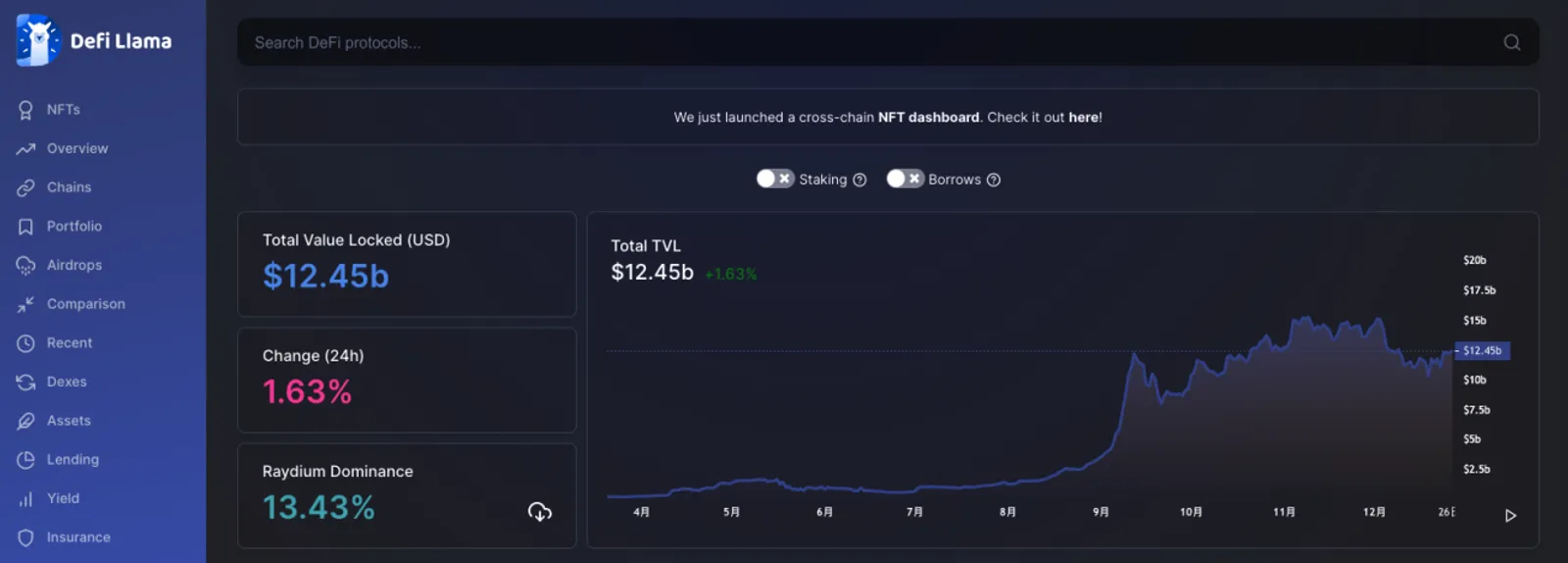
Task: Click the Chains link icon
Action: [25, 187]
